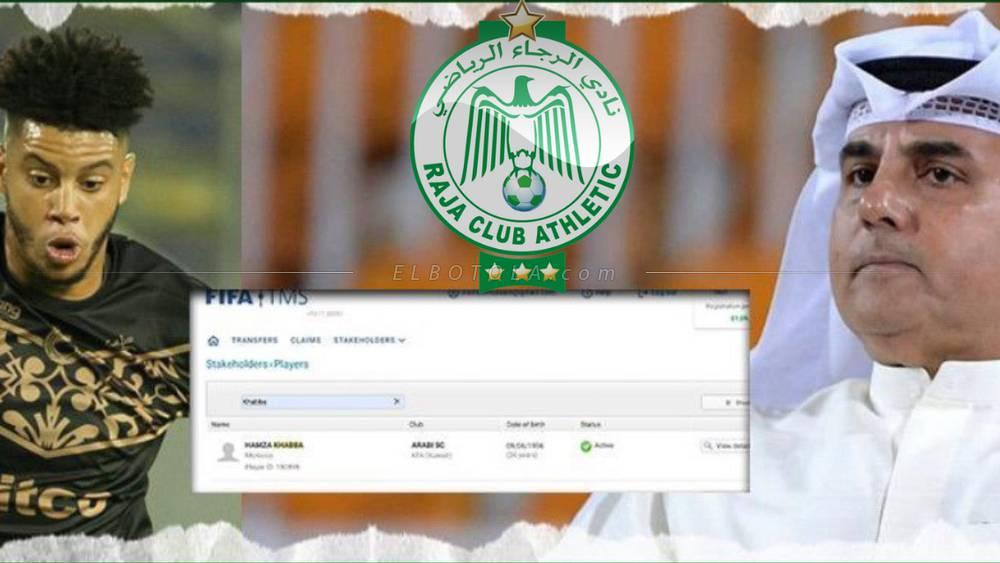
Task: Select the Log out link in header
Action: coord(657,293)
